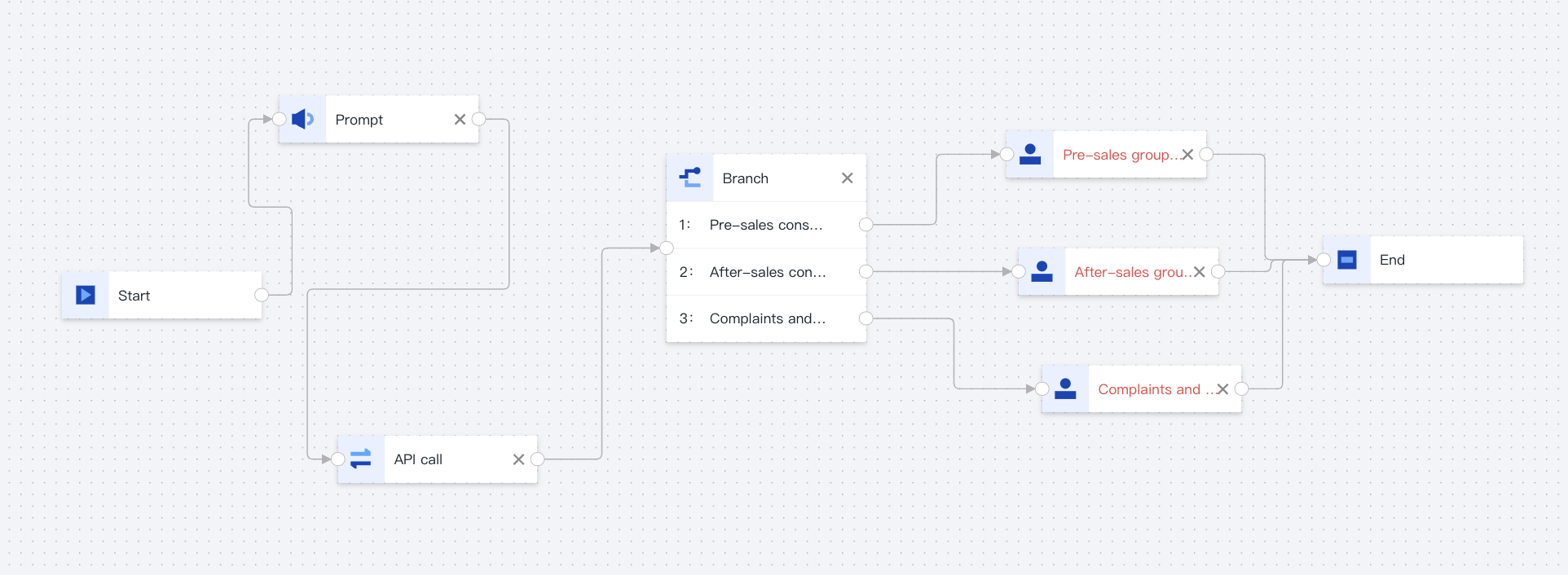Delete the Pre-sales group node

click(x=1187, y=154)
